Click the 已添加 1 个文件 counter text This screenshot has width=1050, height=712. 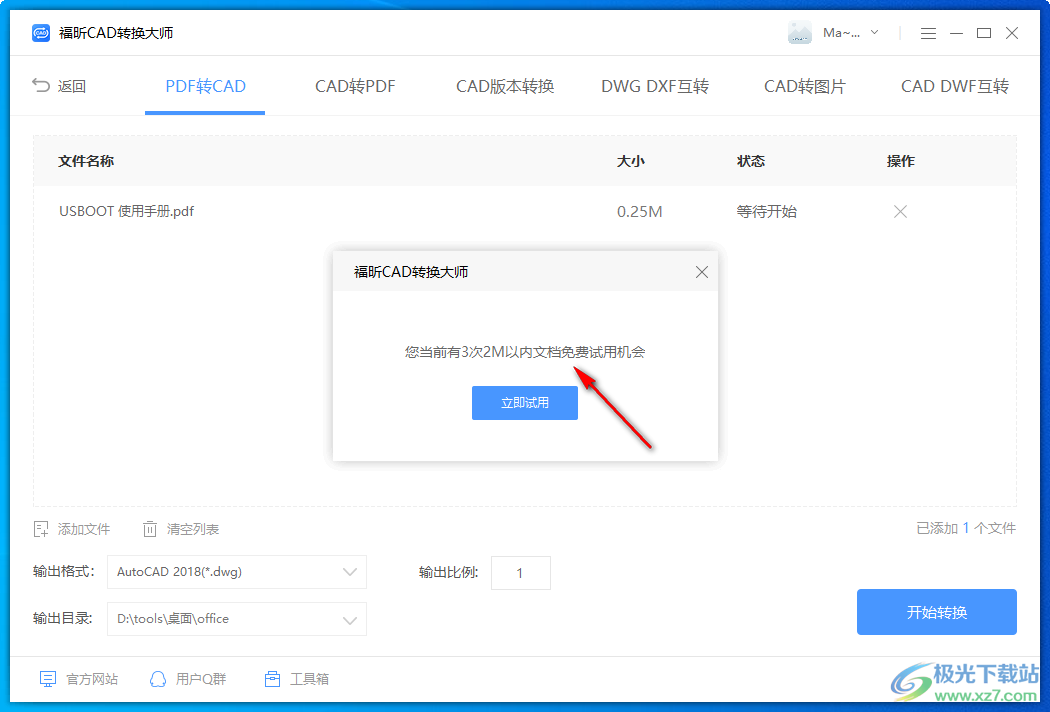(966, 528)
